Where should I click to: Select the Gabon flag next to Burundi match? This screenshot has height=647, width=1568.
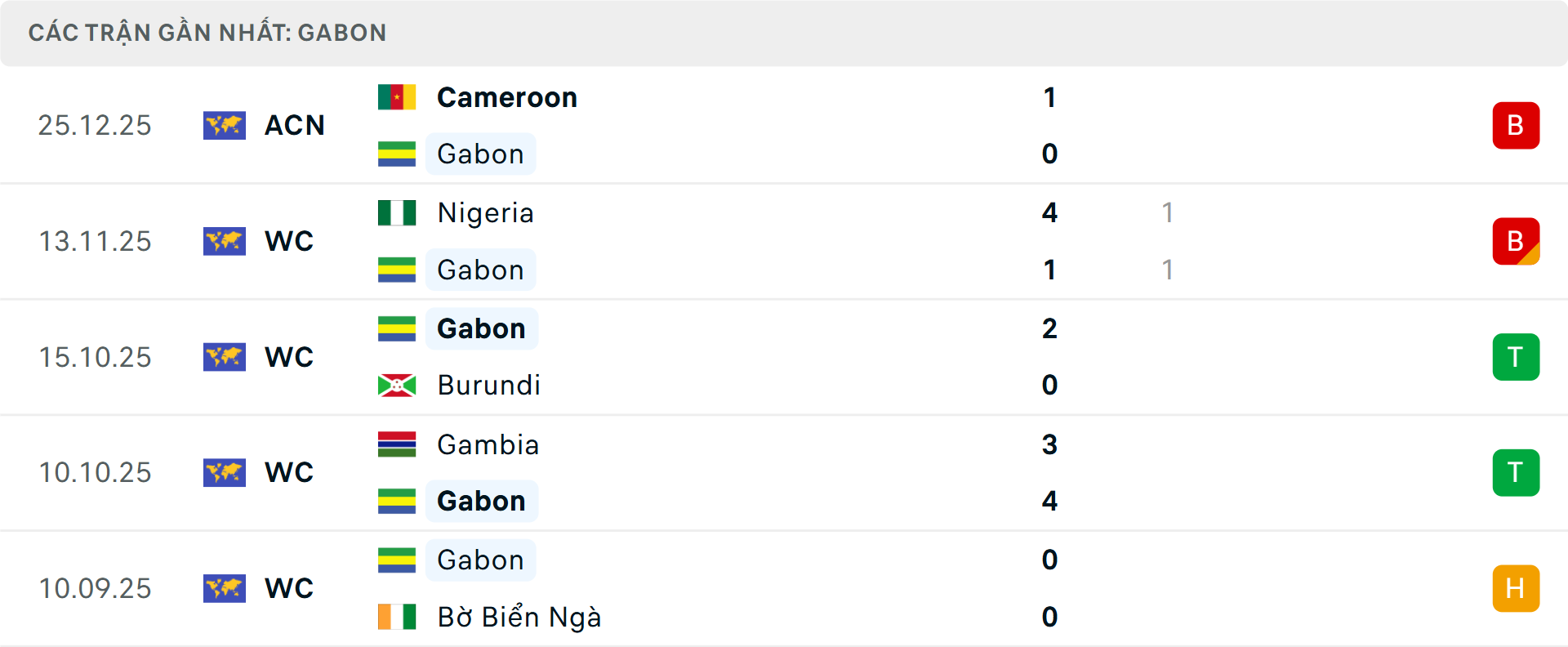pos(397,328)
